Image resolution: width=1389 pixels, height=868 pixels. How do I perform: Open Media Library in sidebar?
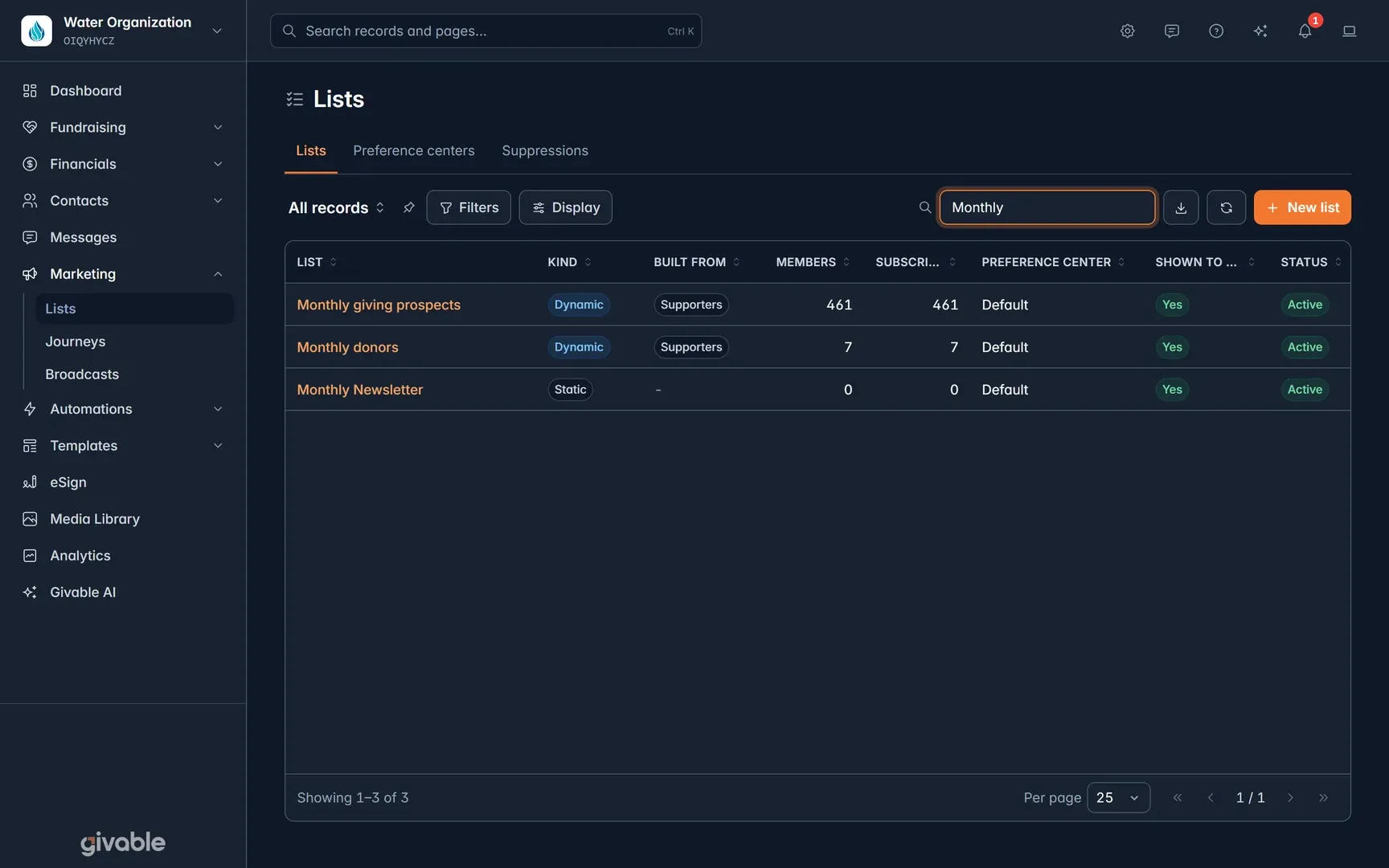tap(123, 519)
